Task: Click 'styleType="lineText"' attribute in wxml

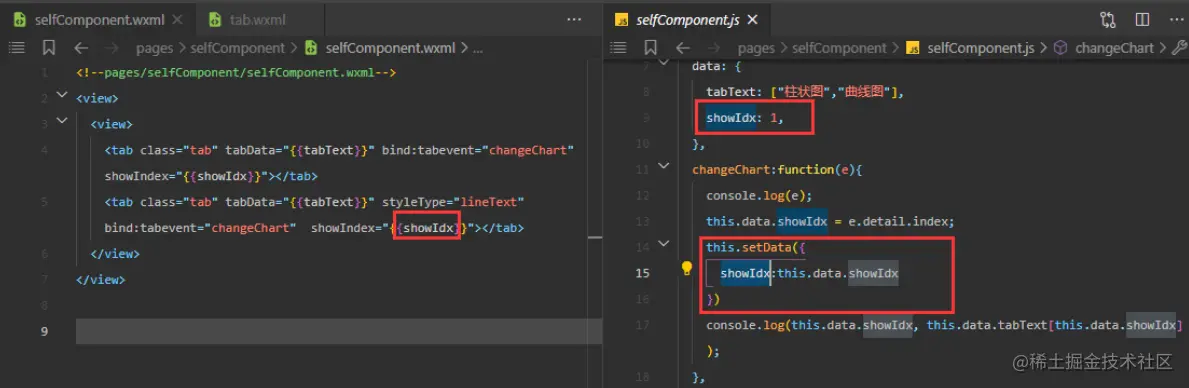Action: point(453,202)
